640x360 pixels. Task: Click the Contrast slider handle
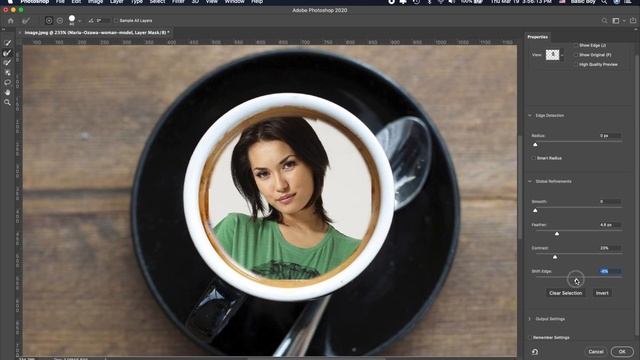pyautogui.click(x=555, y=257)
